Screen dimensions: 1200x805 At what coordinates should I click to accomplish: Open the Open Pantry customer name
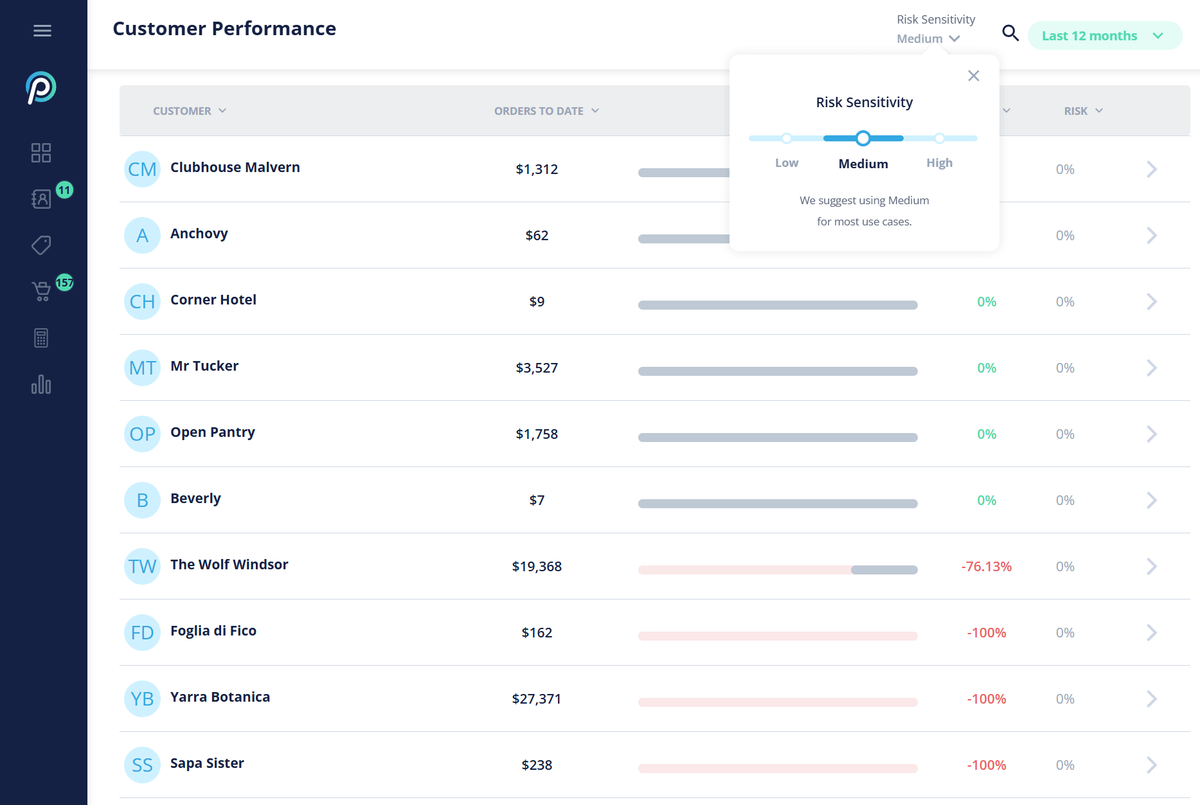point(212,433)
